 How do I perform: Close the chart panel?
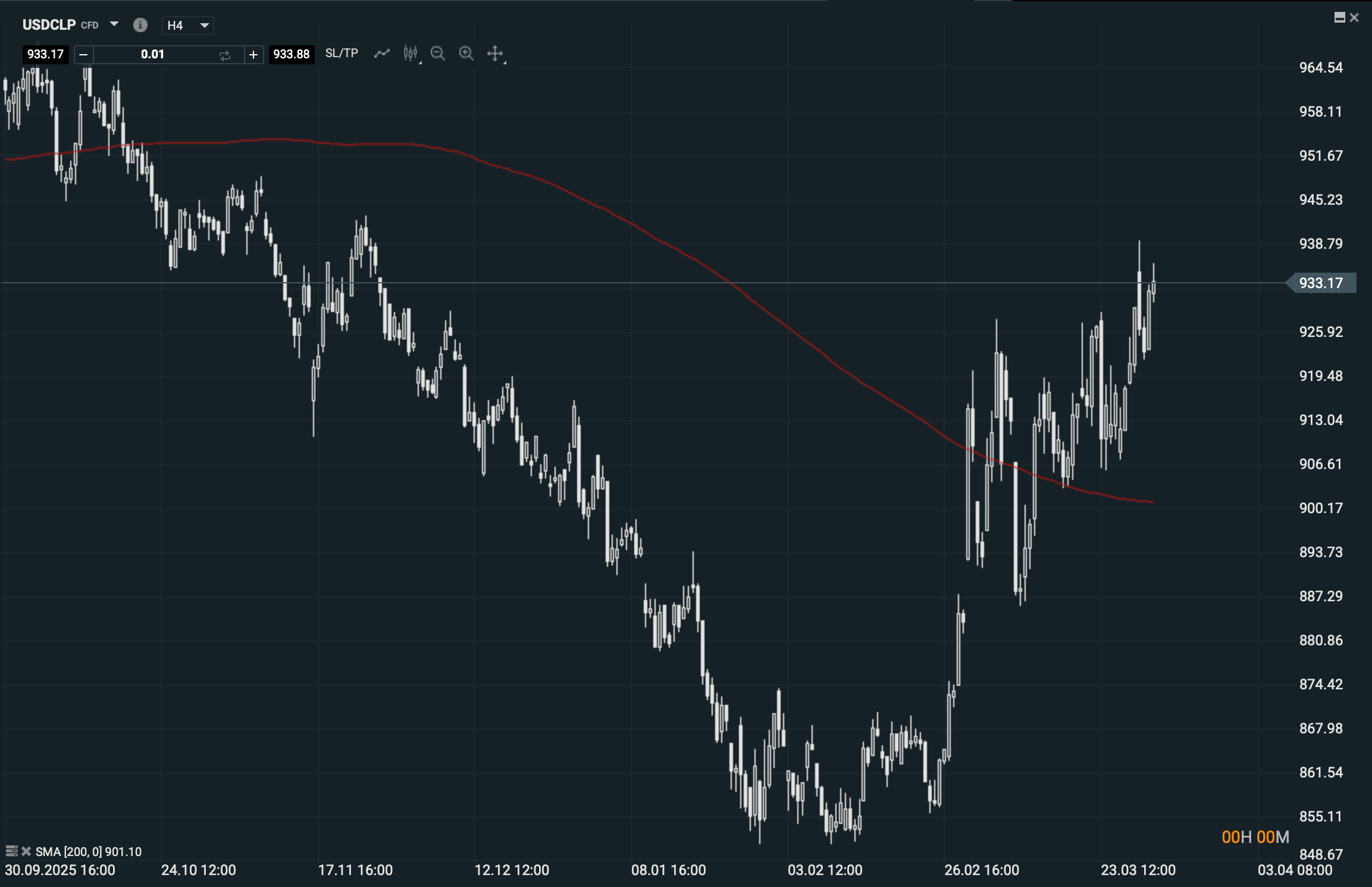(x=1354, y=17)
